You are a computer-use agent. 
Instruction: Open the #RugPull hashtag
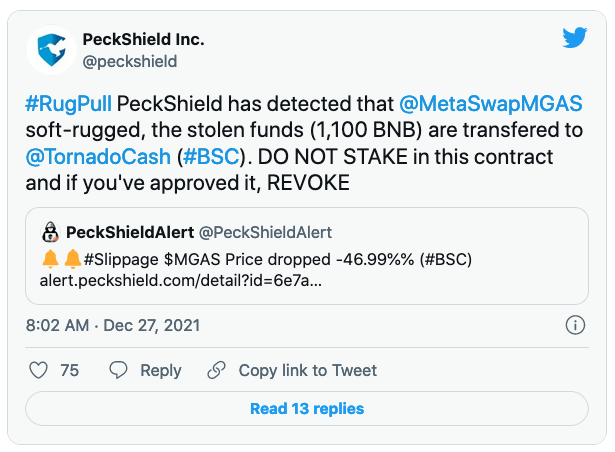pyautogui.click(x=69, y=104)
